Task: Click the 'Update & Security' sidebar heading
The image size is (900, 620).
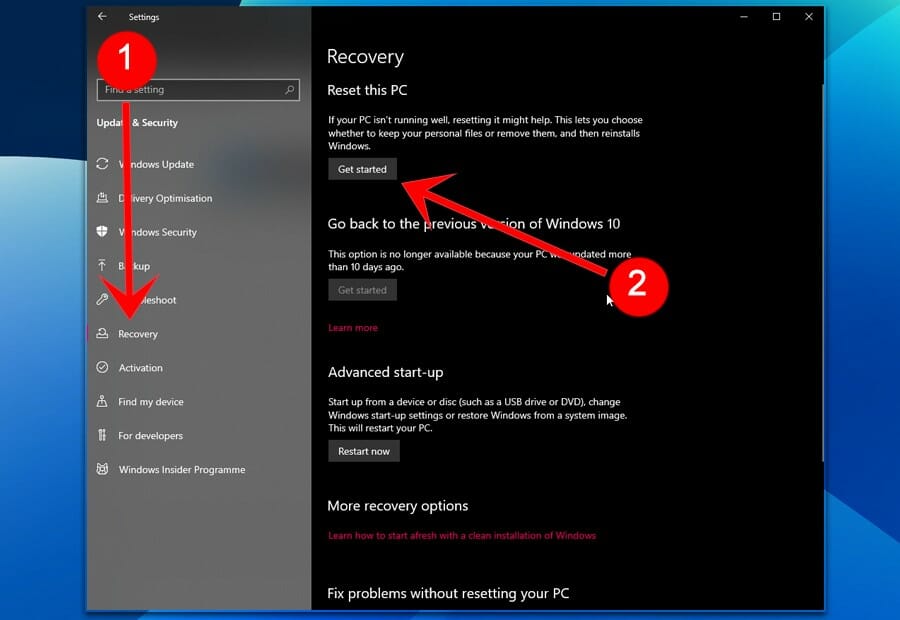Action: point(137,123)
